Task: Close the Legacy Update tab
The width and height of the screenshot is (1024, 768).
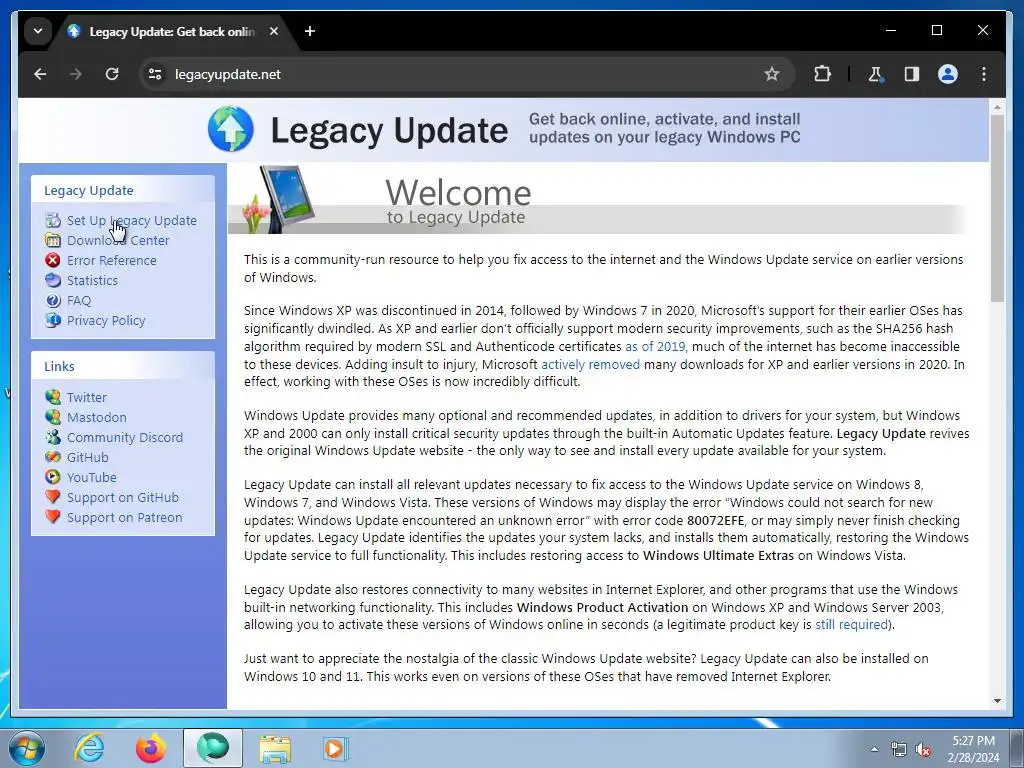Action: coord(274,31)
